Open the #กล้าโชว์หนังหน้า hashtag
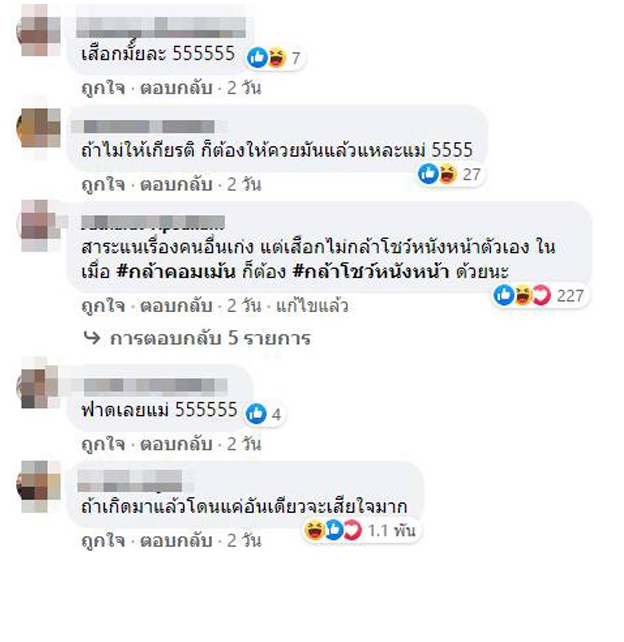 pos(371,271)
